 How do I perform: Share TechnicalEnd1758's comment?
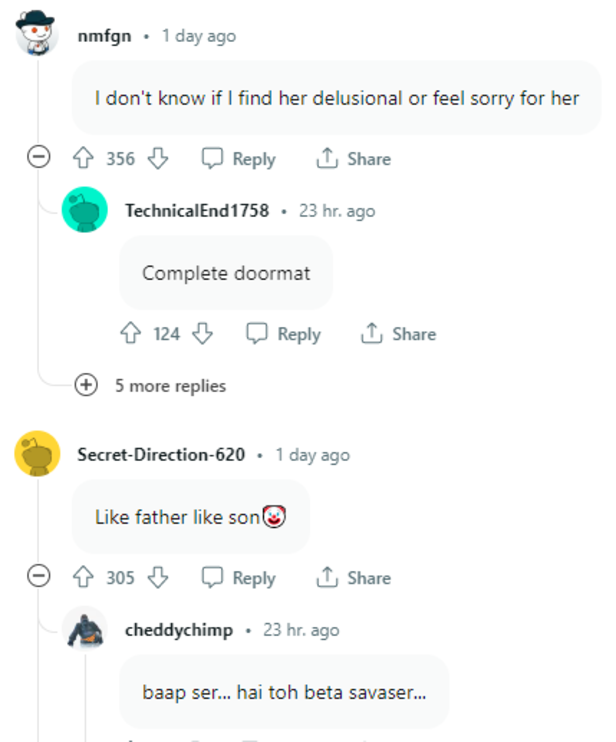(398, 334)
